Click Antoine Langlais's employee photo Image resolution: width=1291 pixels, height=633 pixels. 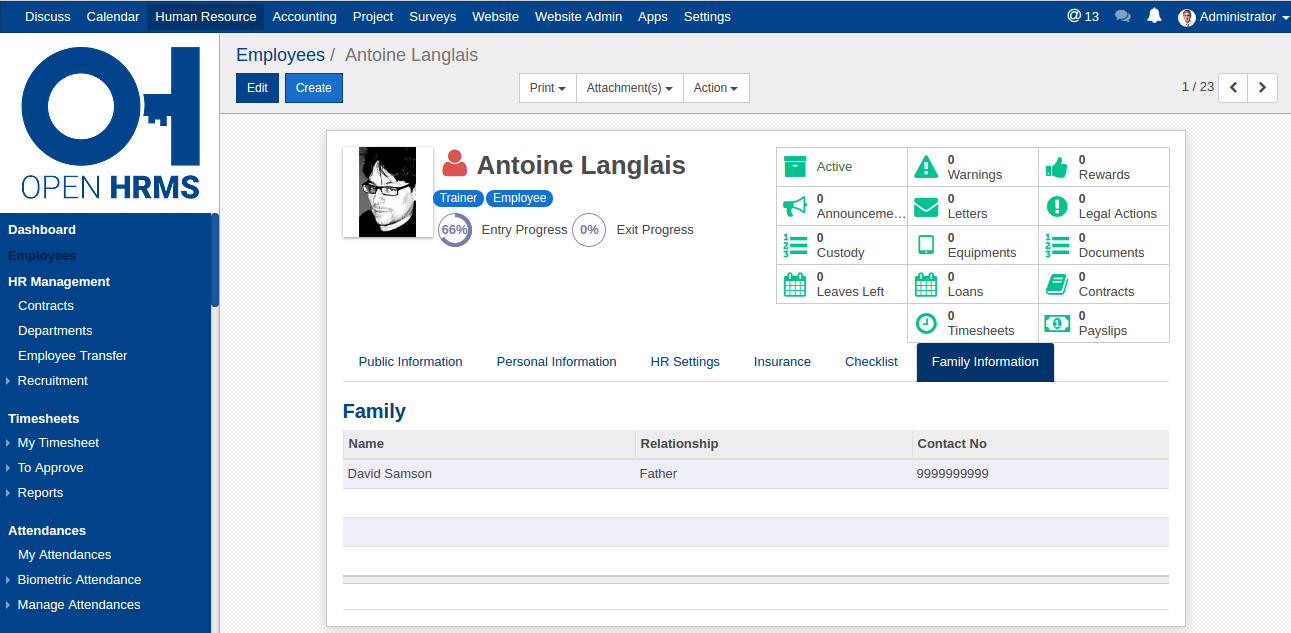(x=388, y=192)
